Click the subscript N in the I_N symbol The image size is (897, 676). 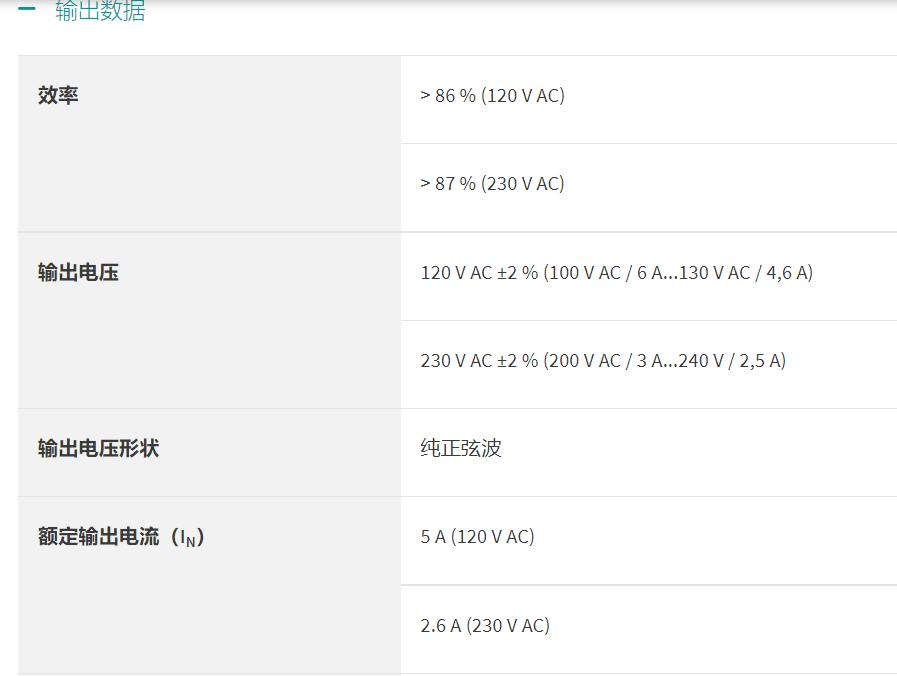(x=190, y=542)
